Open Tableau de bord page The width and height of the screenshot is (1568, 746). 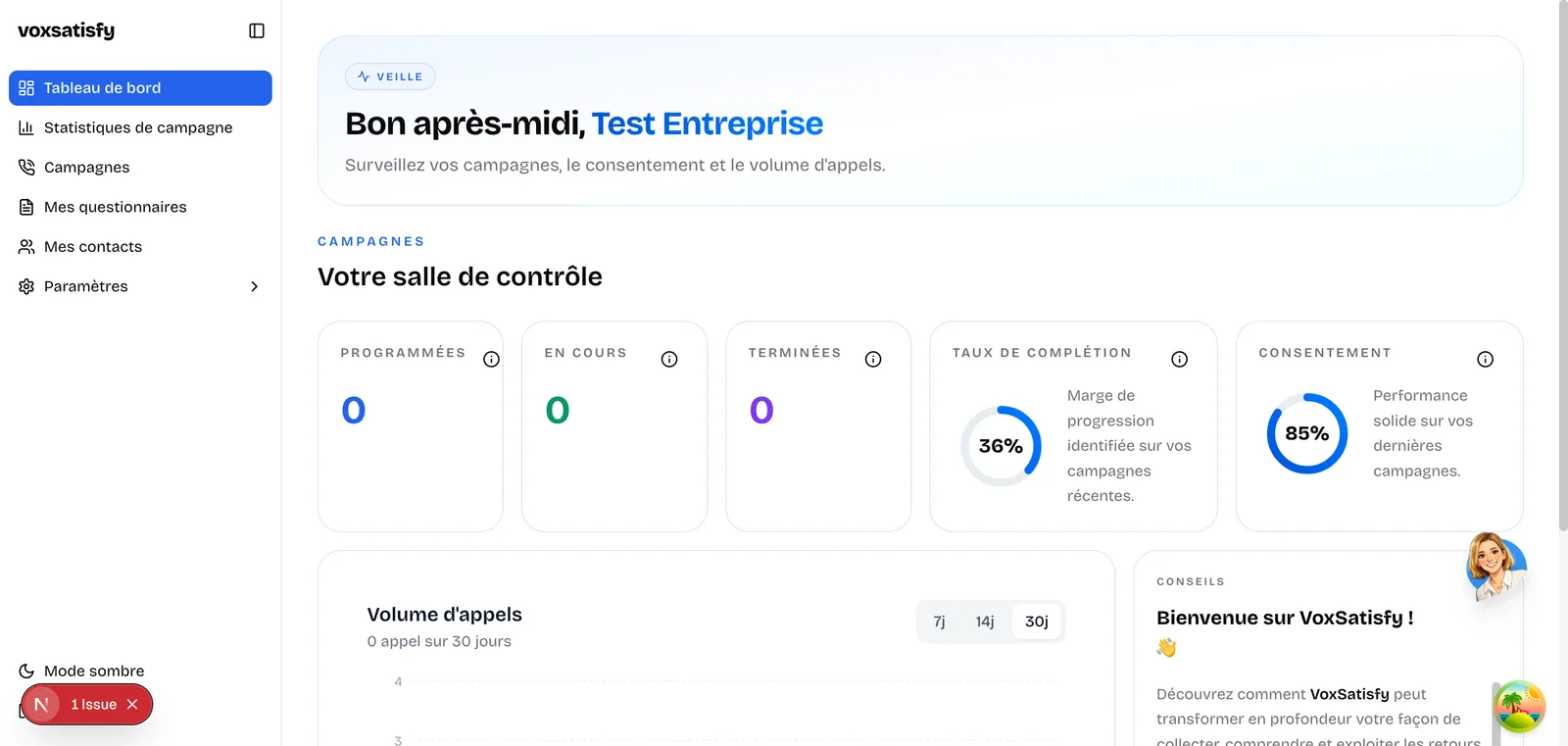click(x=140, y=88)
